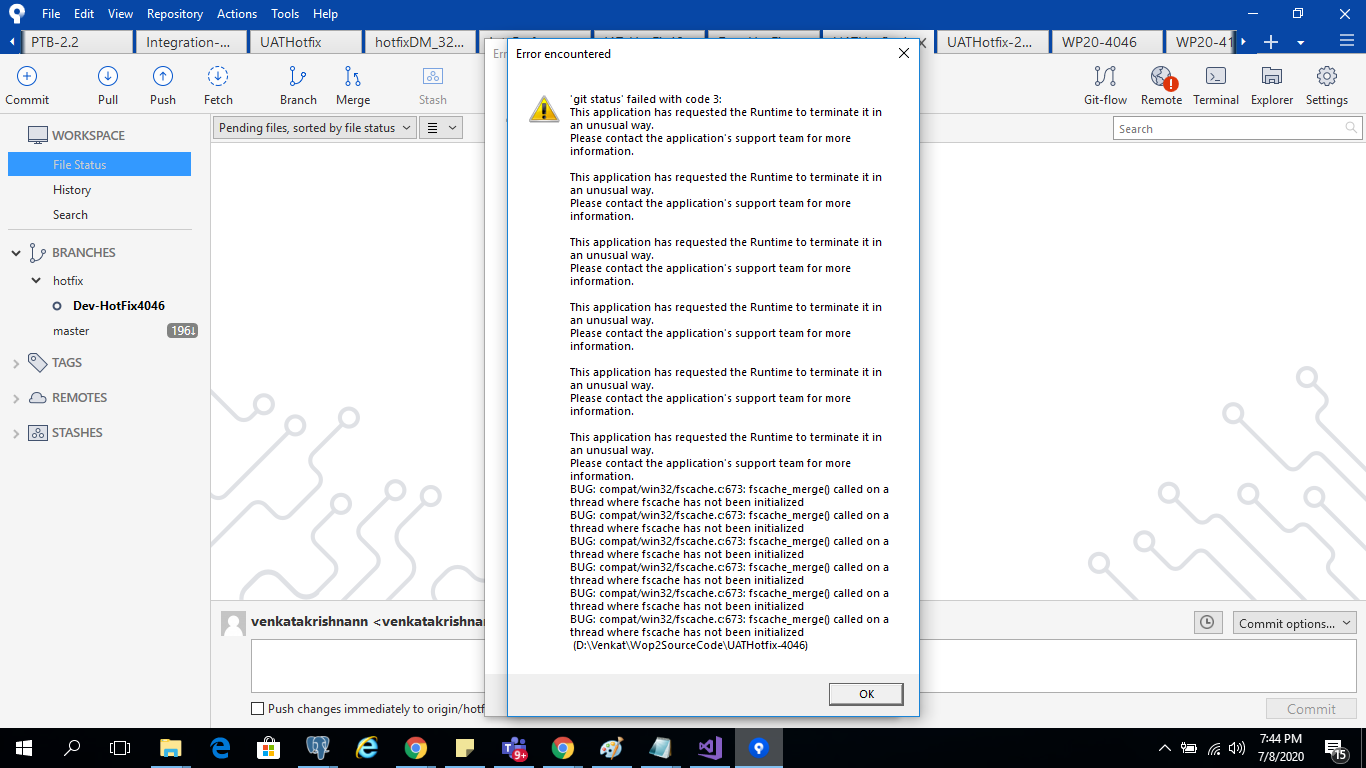The image size is (1366, 768).
Task: Launch Terminal from toolbar
Action: click(x=1216, y=85)
